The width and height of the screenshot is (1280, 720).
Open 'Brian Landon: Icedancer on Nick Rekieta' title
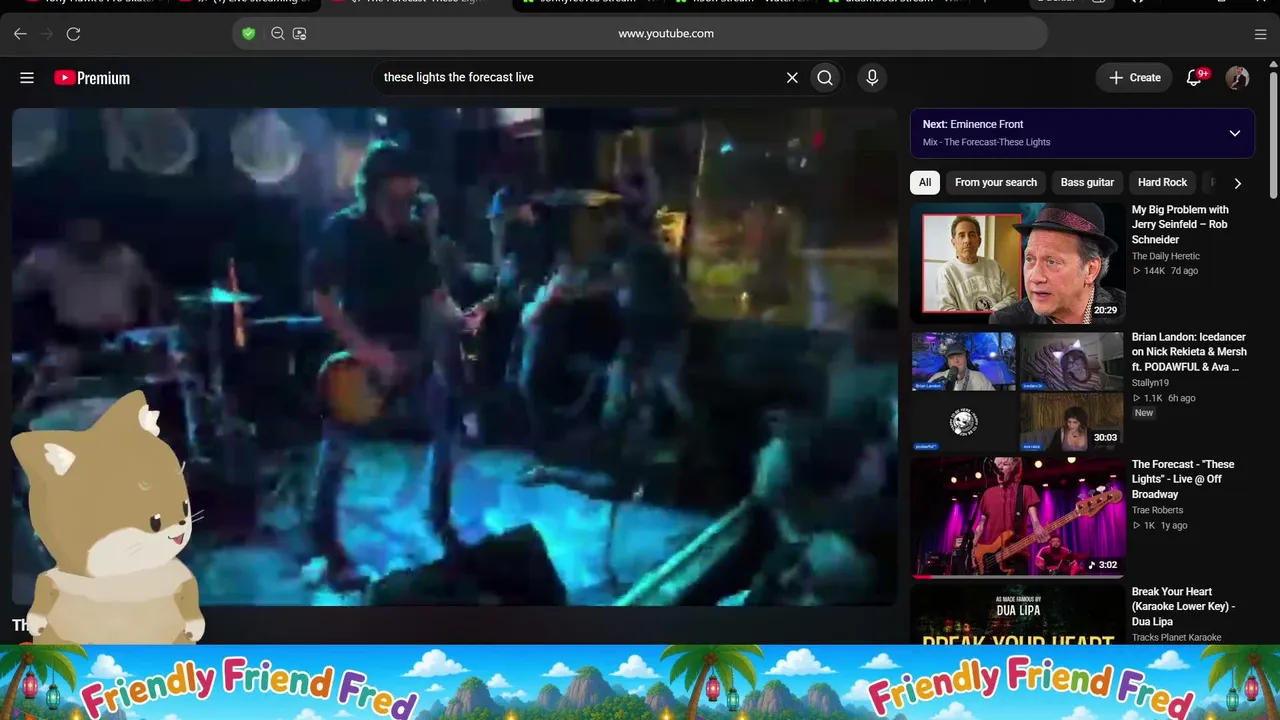(x=1189, y=352)
